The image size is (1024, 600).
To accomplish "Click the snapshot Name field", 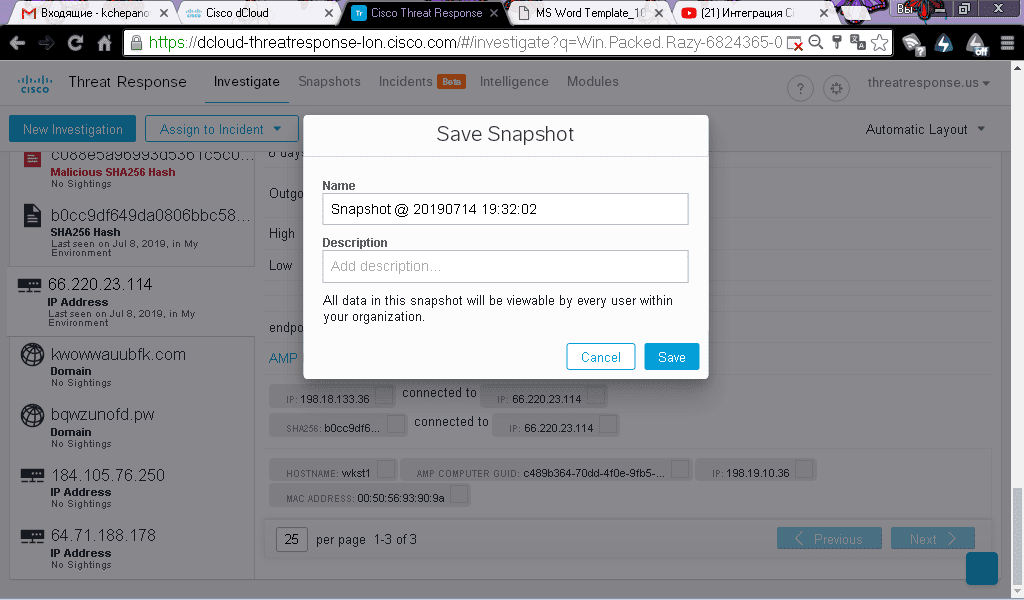I will (505, 209).
